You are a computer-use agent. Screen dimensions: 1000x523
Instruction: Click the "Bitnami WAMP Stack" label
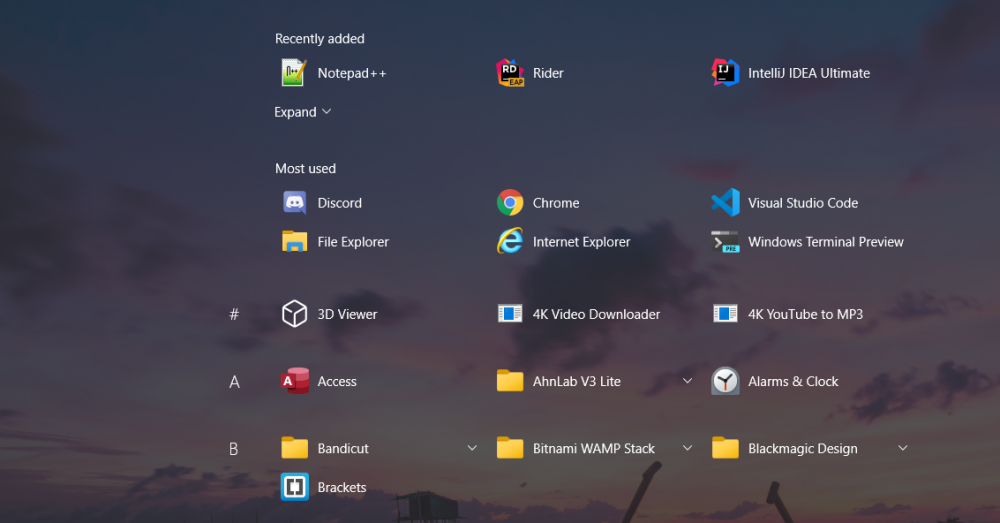(x=594, y=448)
